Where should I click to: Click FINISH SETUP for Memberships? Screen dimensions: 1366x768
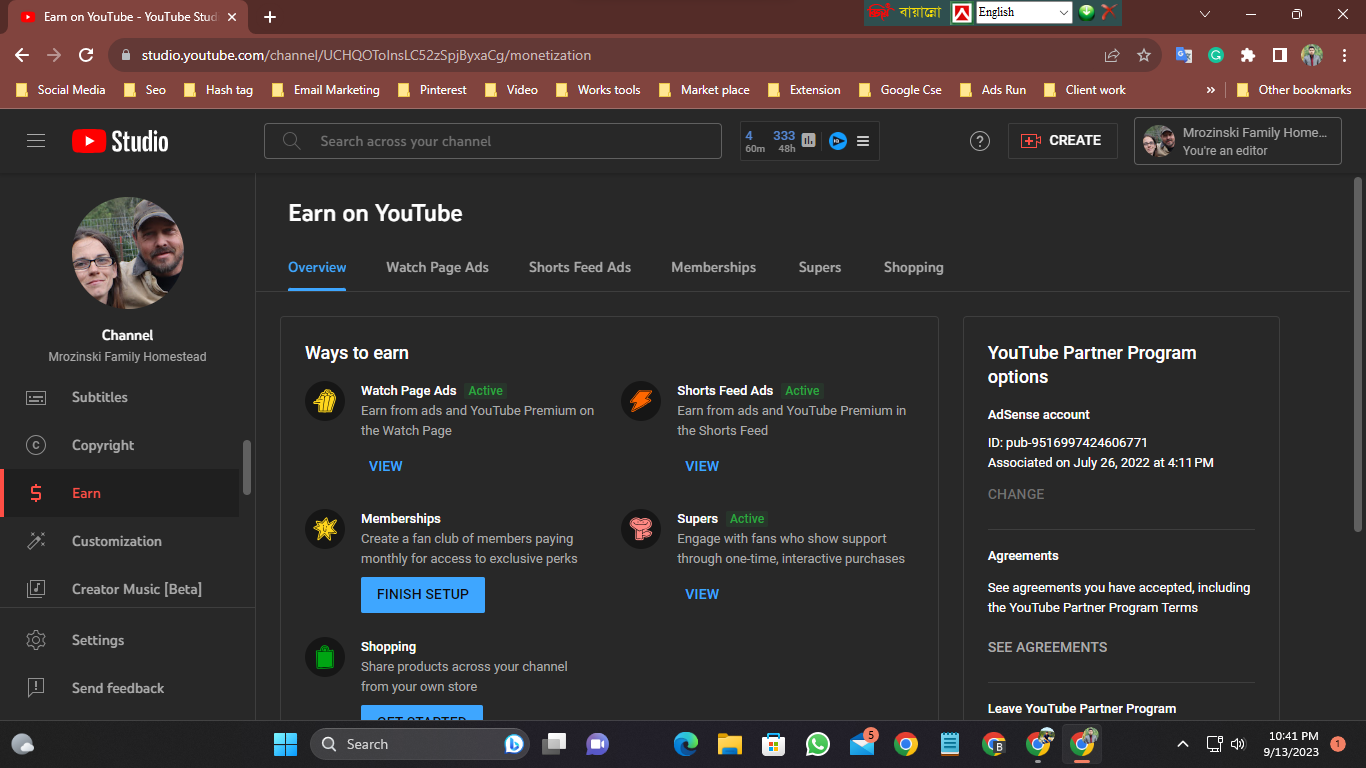[x=423, y=594]
